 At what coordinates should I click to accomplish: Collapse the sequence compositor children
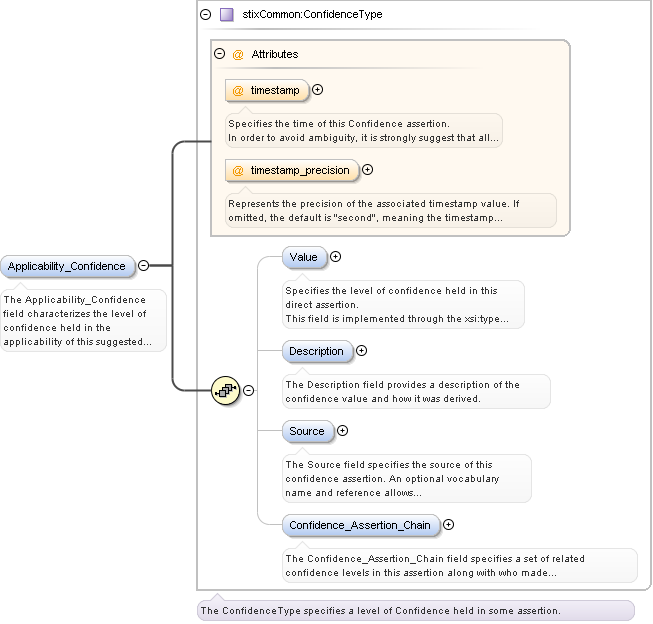pyautogui.click(x=248, y=390)
